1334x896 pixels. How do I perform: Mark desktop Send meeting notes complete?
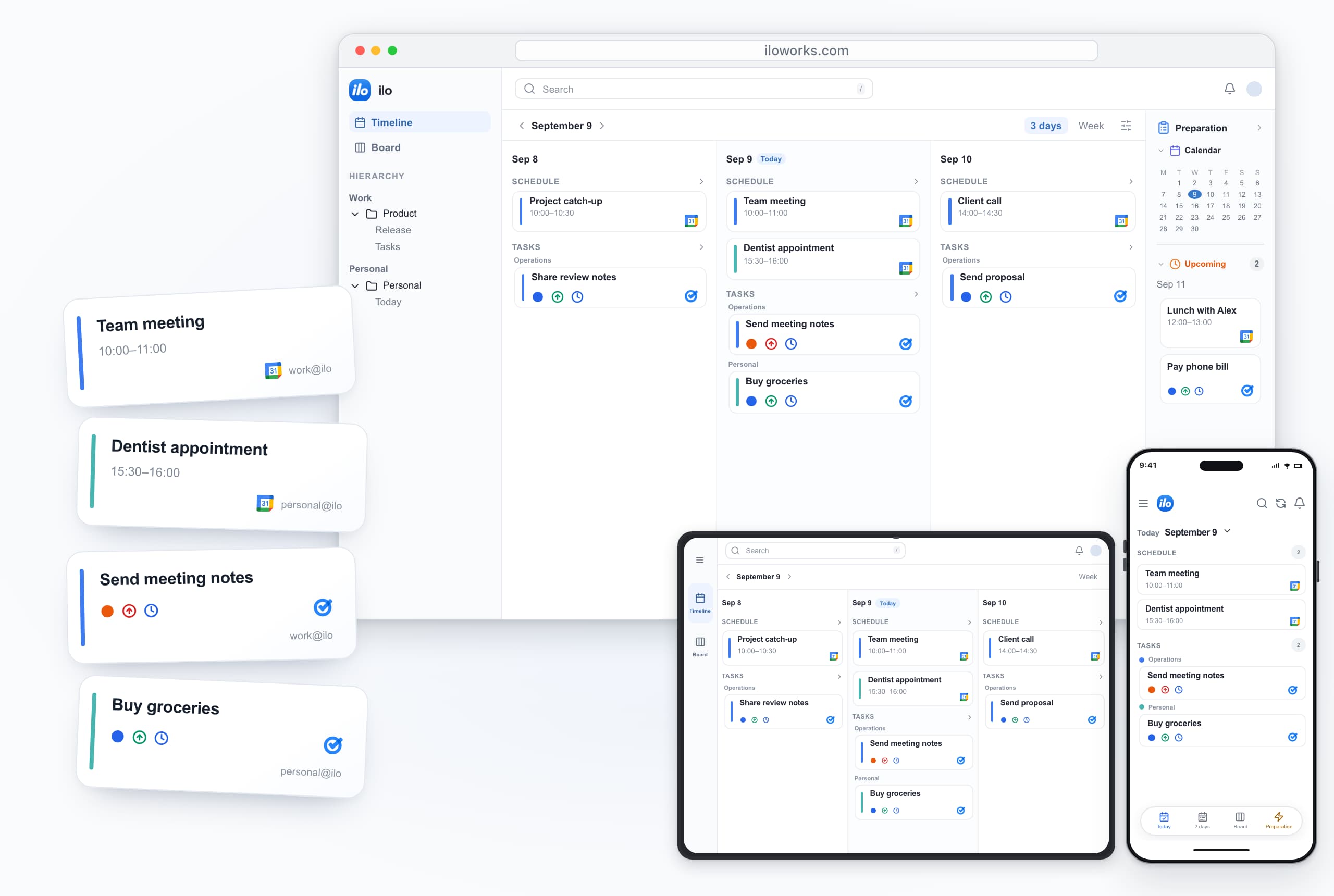tap(905, 343)
